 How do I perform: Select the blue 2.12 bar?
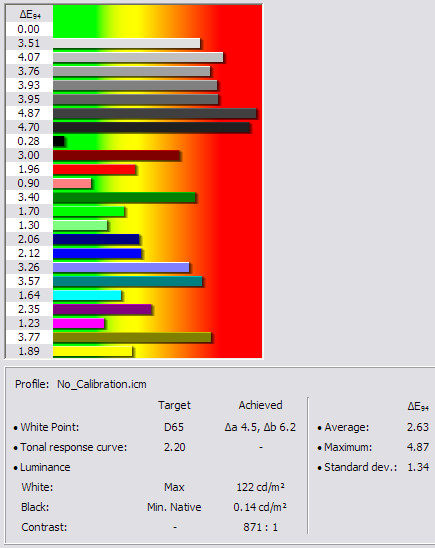(x=97, y=253)
